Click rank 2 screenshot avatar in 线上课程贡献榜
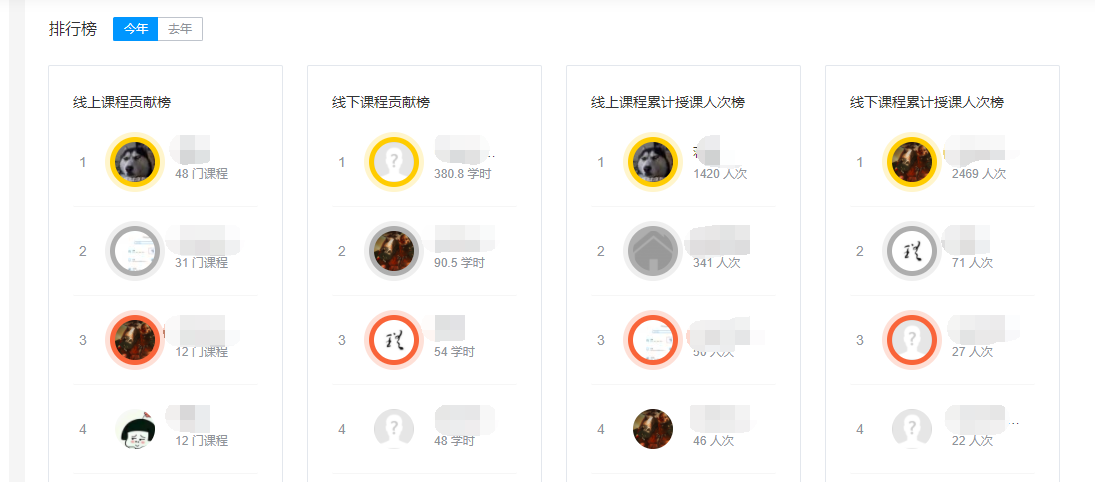 [x=135, y=251]
